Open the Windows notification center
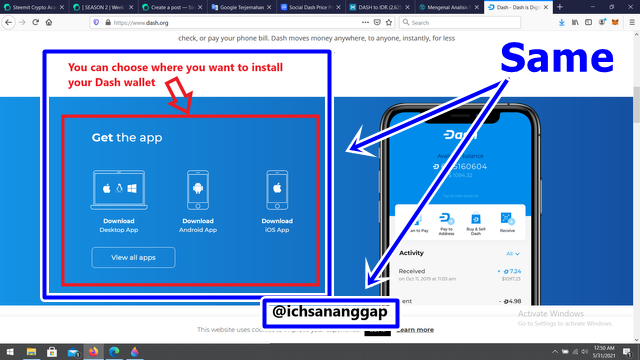Screen dimensions: 640x360 (627, 352)
